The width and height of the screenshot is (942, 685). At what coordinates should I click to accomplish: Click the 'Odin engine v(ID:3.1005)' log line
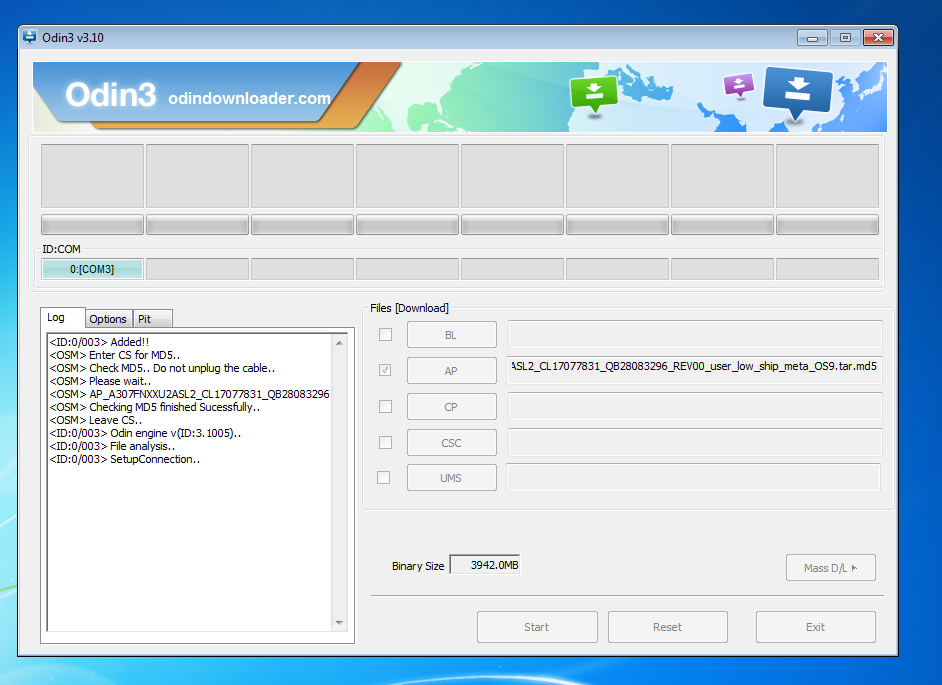[145, 433]
